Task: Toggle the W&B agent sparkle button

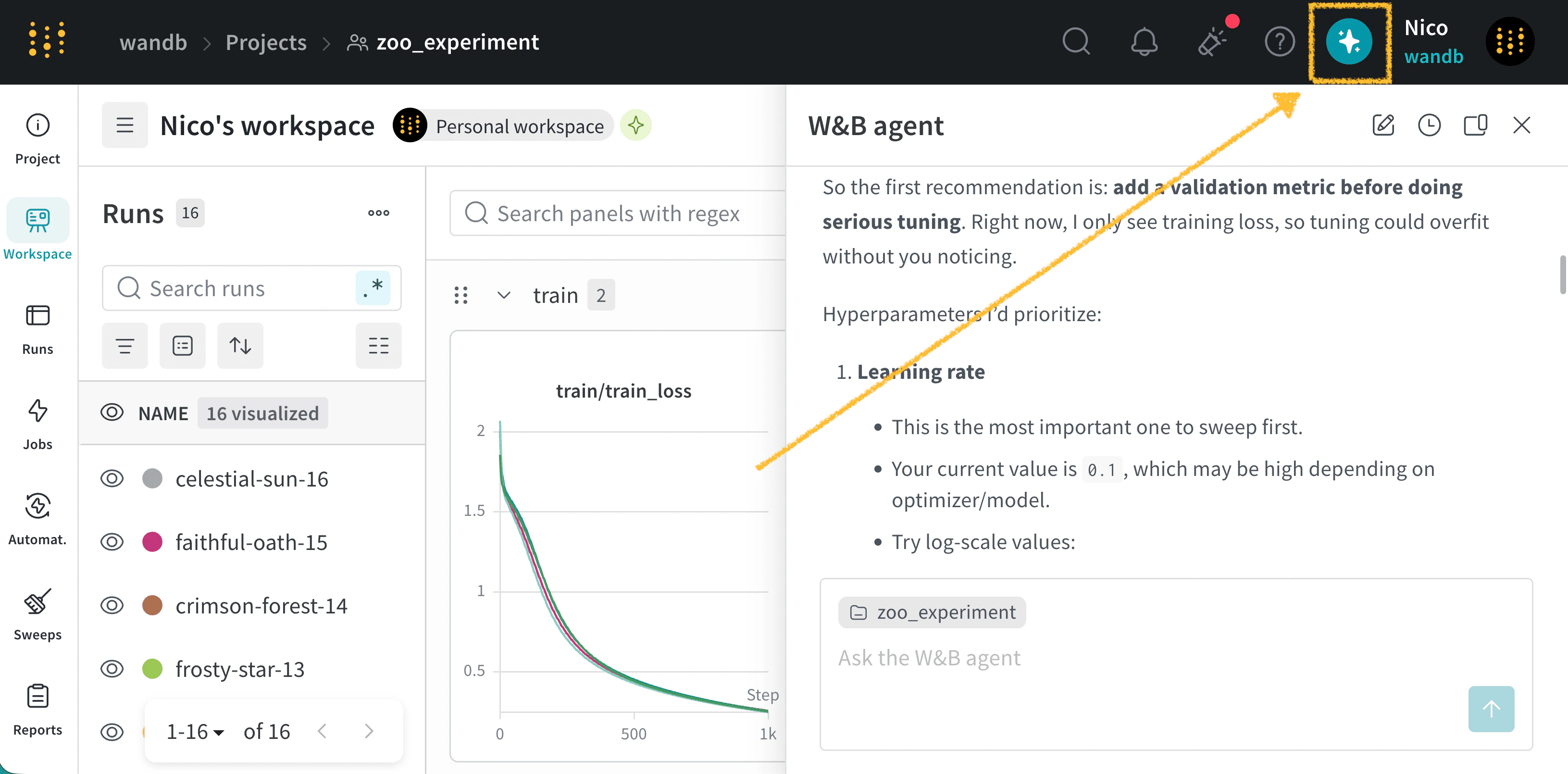Action: (1349, 41)
